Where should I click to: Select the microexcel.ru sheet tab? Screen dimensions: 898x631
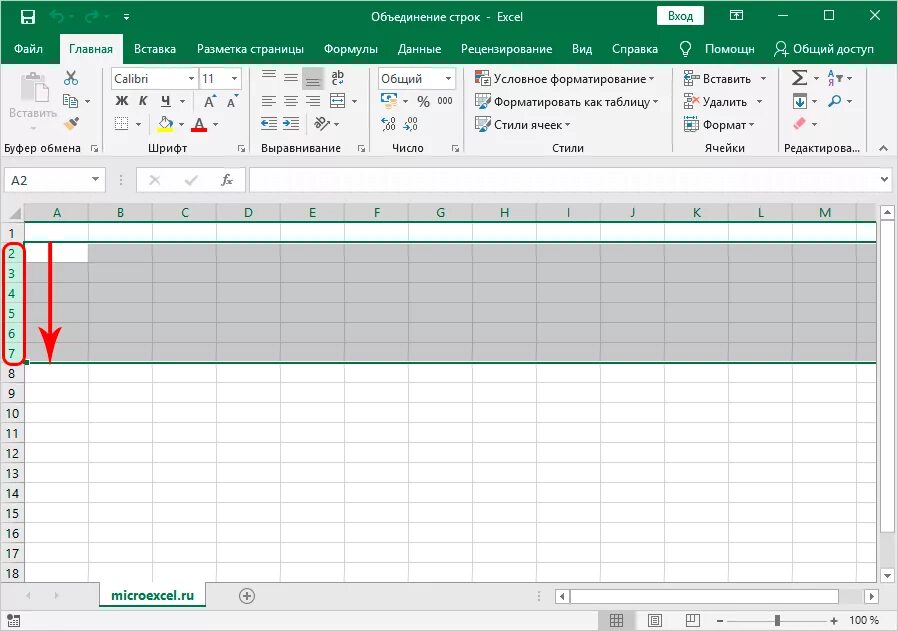pyautogui.click(x=152, y=595)
